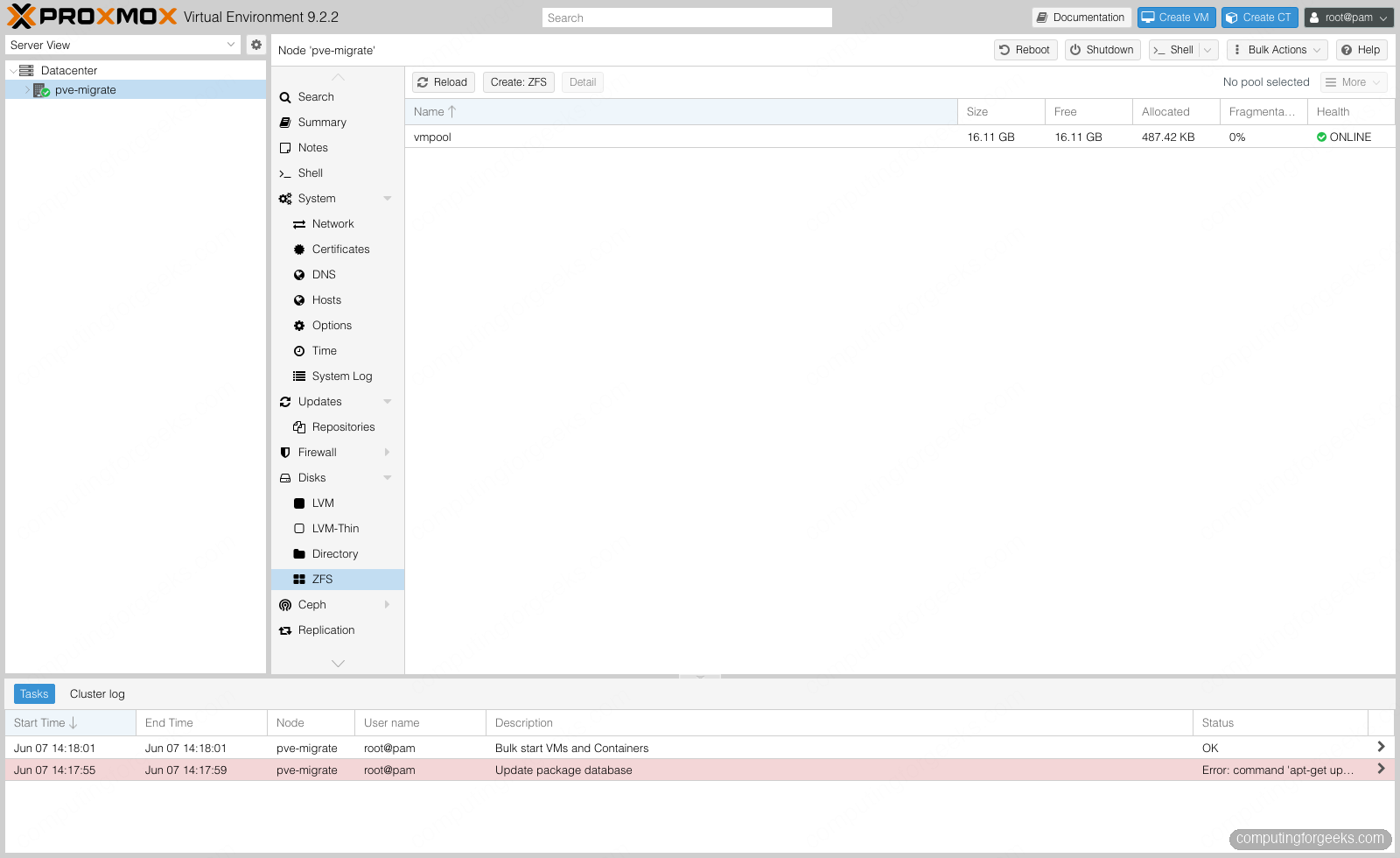The image size is (1400, 858).
Task: Click the LVM square icon
Action: click(299, 503)
